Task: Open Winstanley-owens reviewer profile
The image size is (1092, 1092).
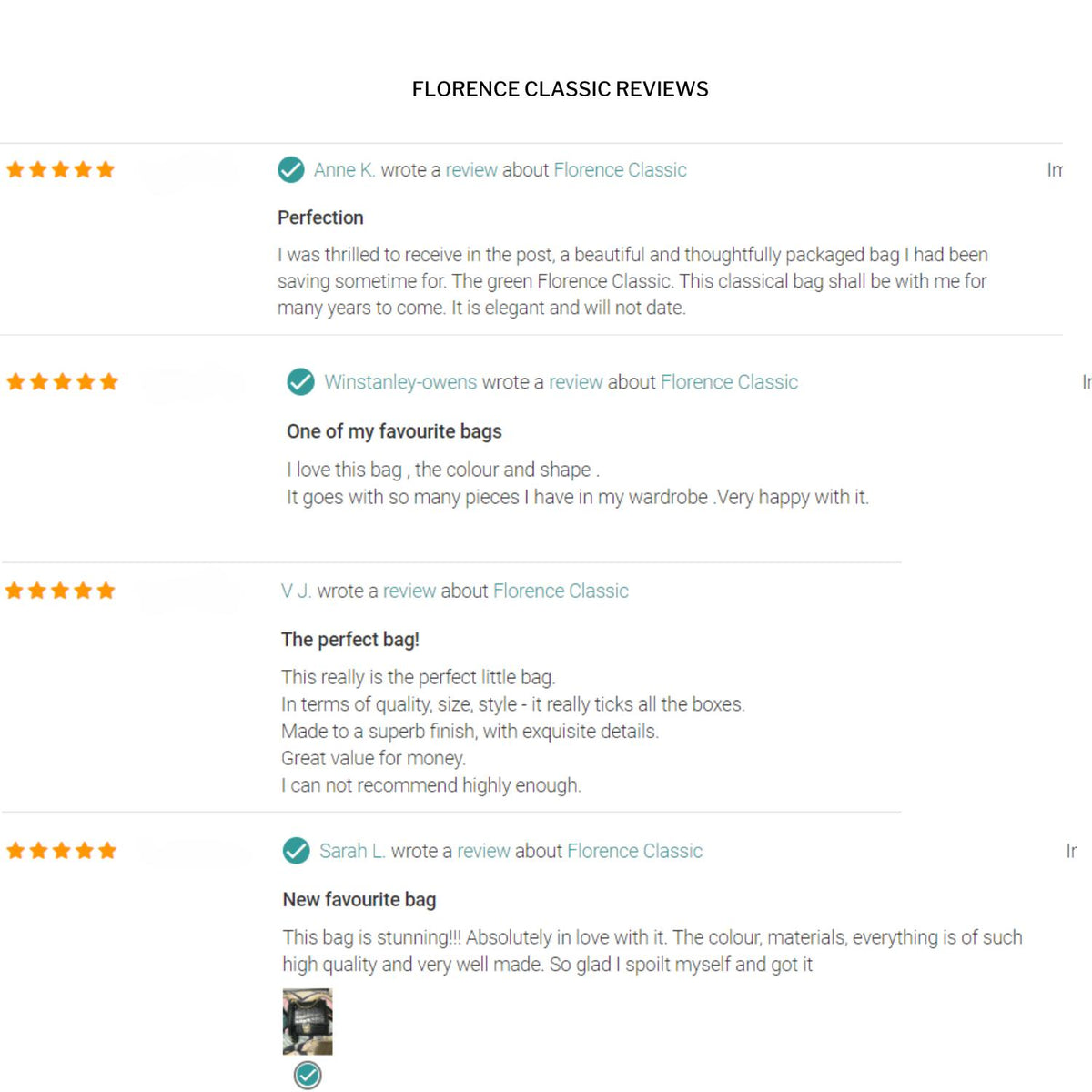Action: 400,382
